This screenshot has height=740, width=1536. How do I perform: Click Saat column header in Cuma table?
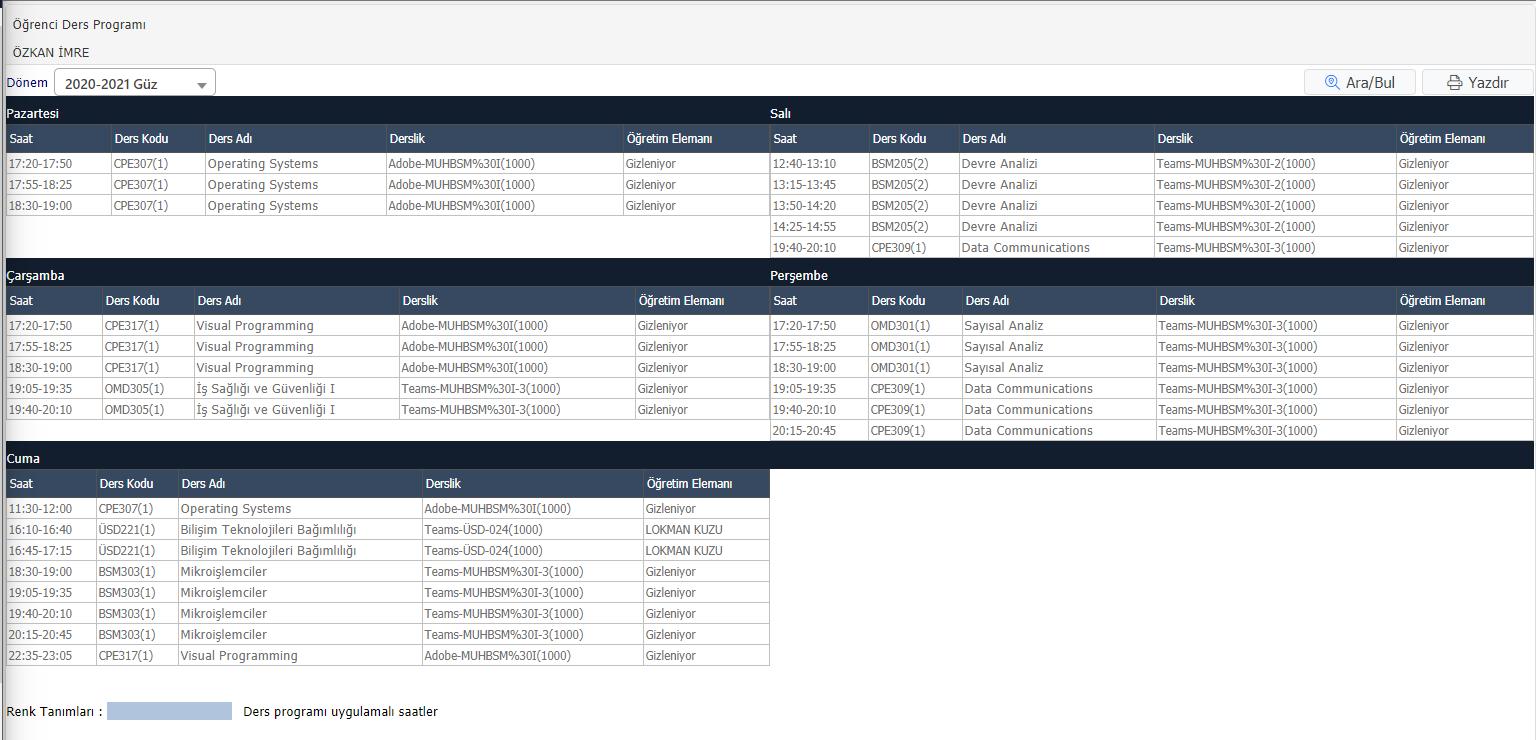(x=21, y=484)
